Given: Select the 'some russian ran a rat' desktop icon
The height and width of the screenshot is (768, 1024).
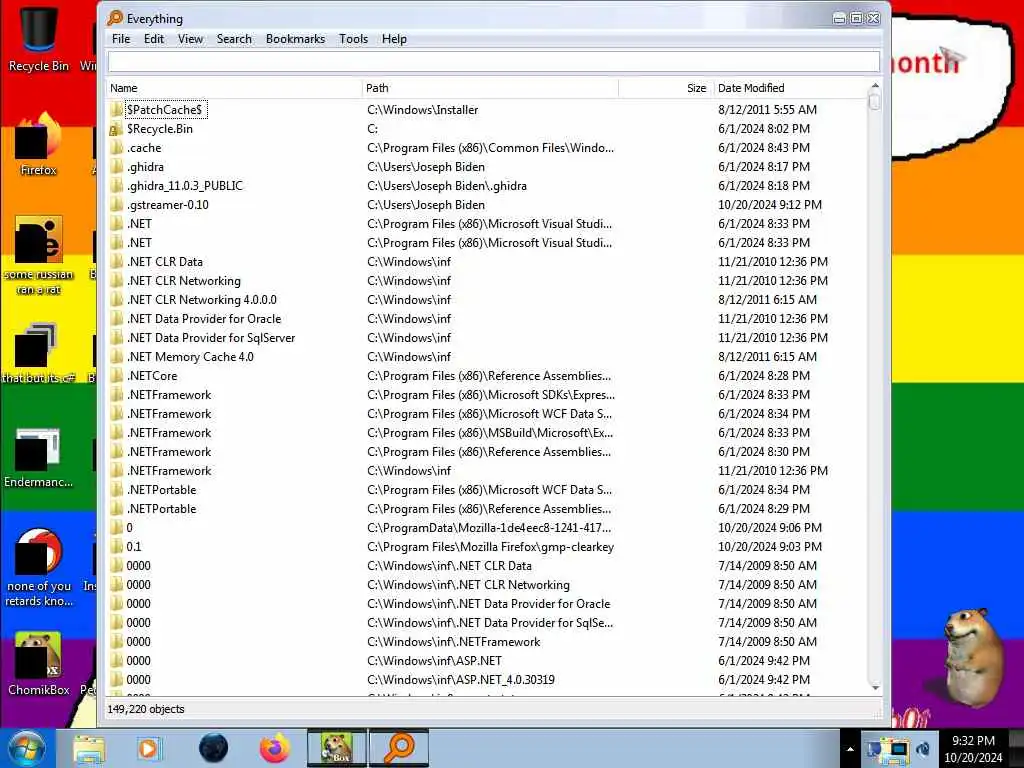Looking at the screenshot, I should (39, 255).
